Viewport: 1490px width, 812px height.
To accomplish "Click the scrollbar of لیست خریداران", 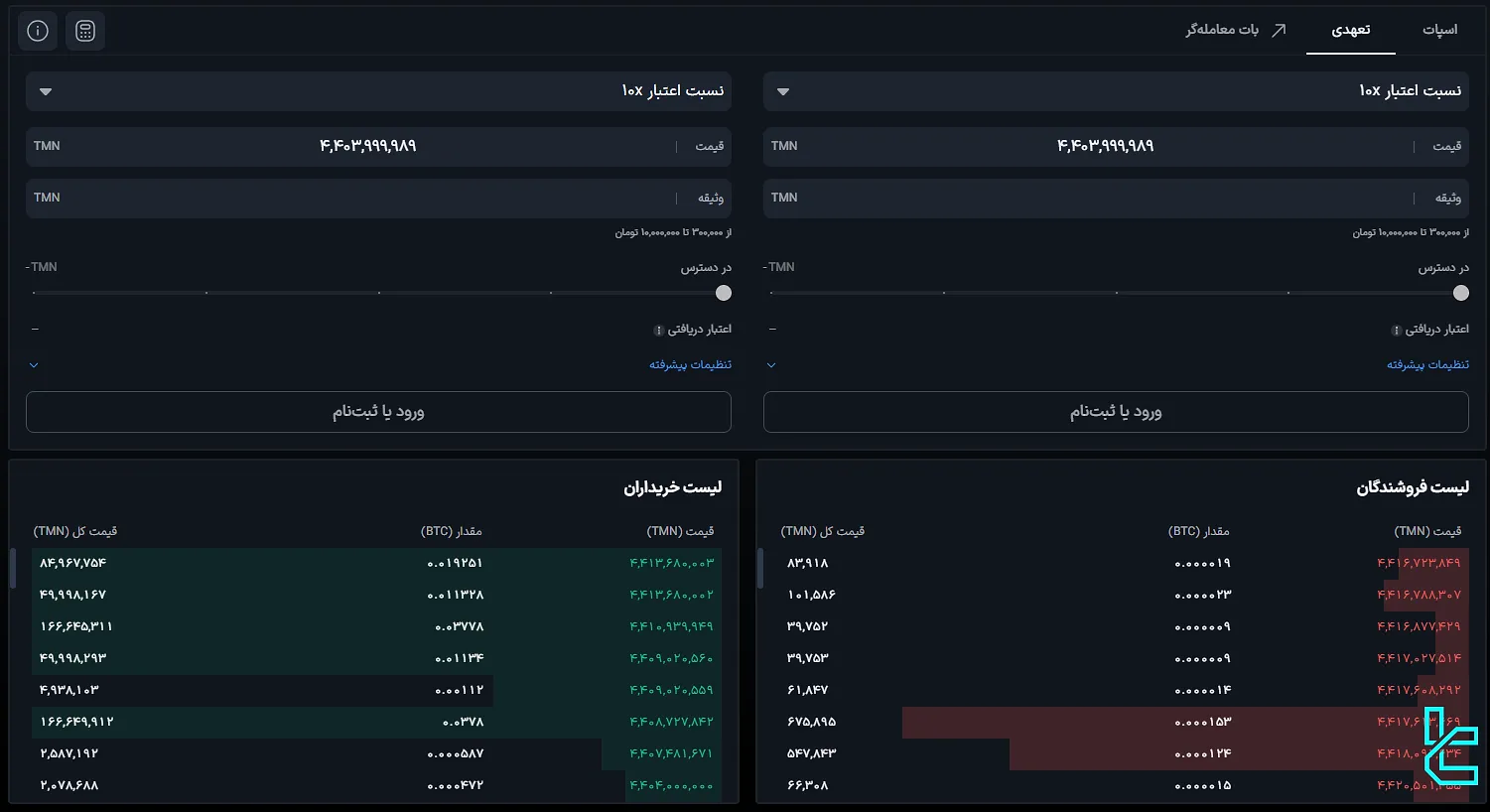I will [x=12, y=569].
